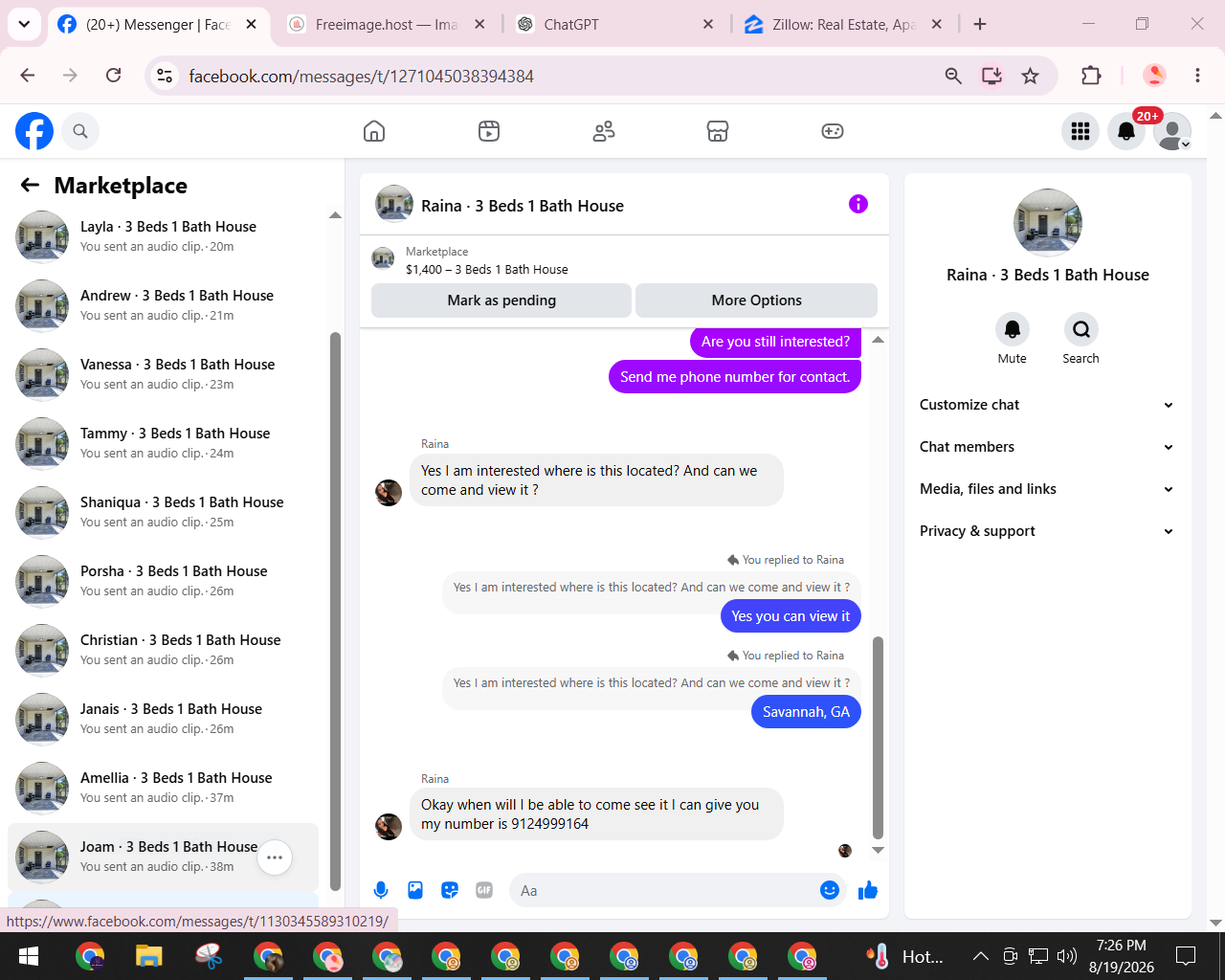1225x980 pixels.
Task: Open the Facebook menu grid icon
Action: 1080,131
